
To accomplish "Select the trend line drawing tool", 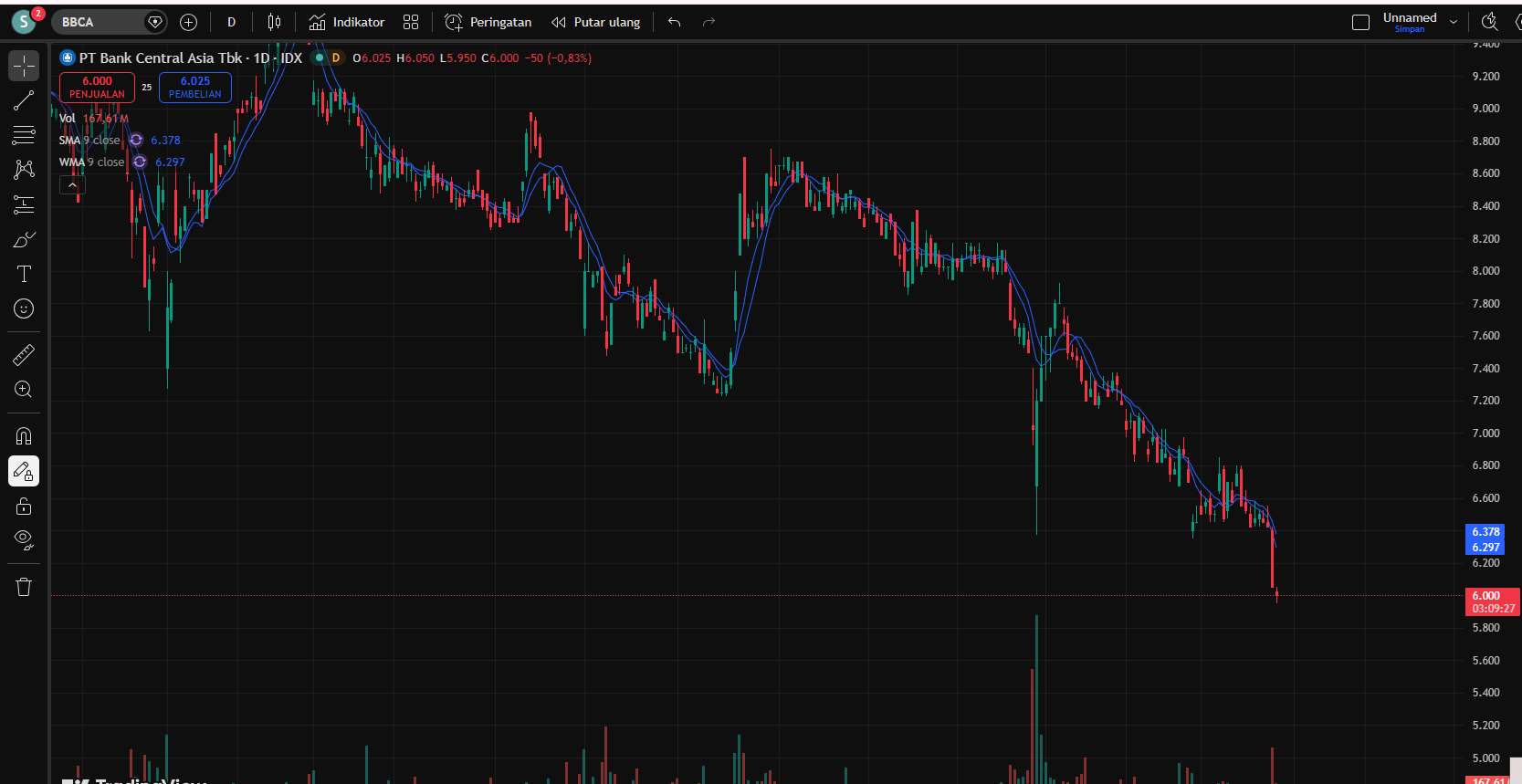I will point(24,100).
